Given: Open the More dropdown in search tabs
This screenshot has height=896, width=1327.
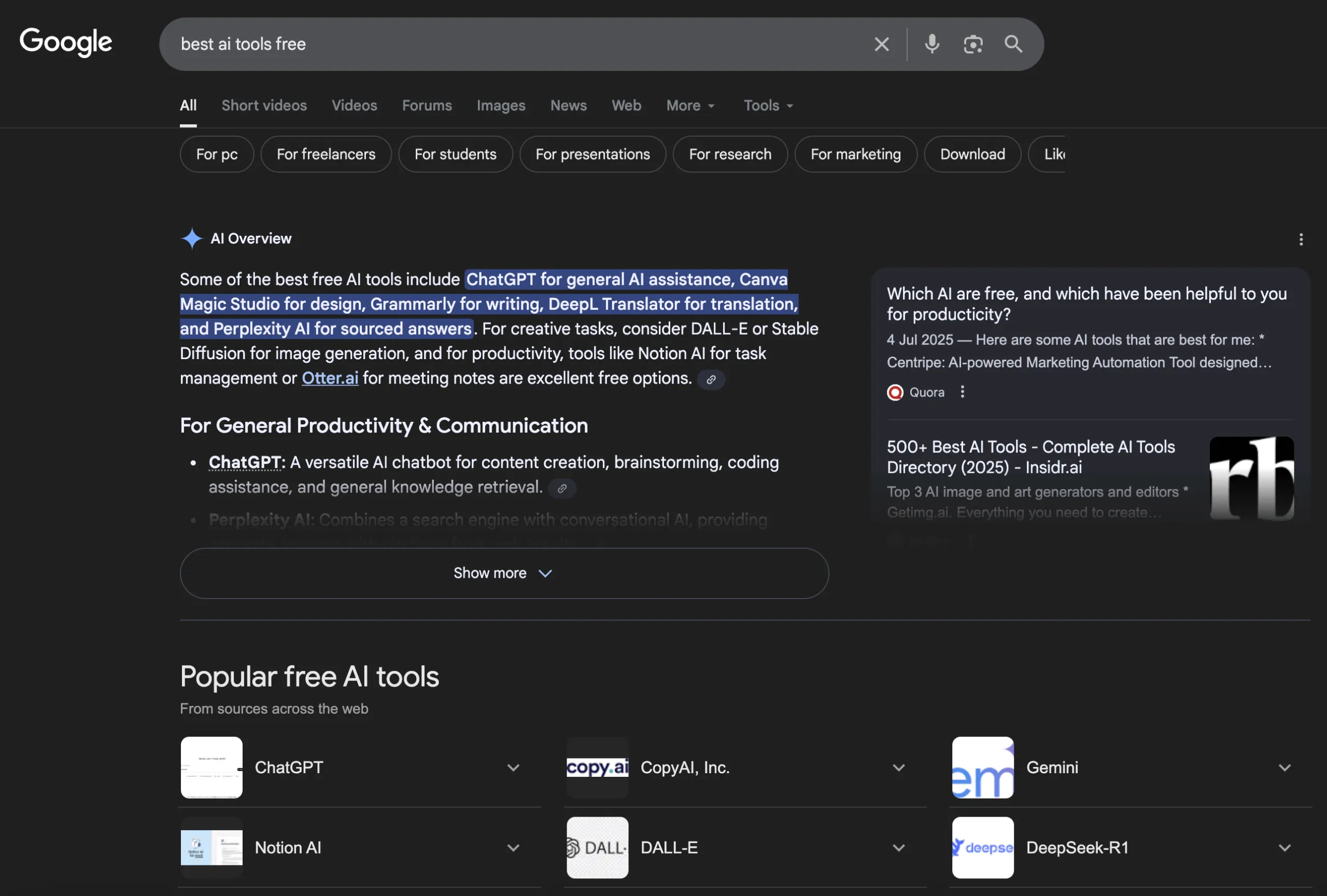Looking at the screenshot, I should click(690, 106).
